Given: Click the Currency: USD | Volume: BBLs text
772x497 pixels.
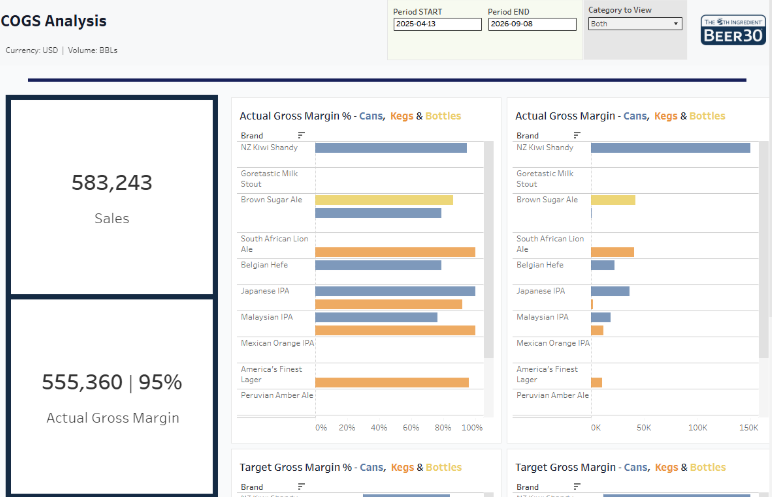Looking at the screenshot, I should 62,50.
